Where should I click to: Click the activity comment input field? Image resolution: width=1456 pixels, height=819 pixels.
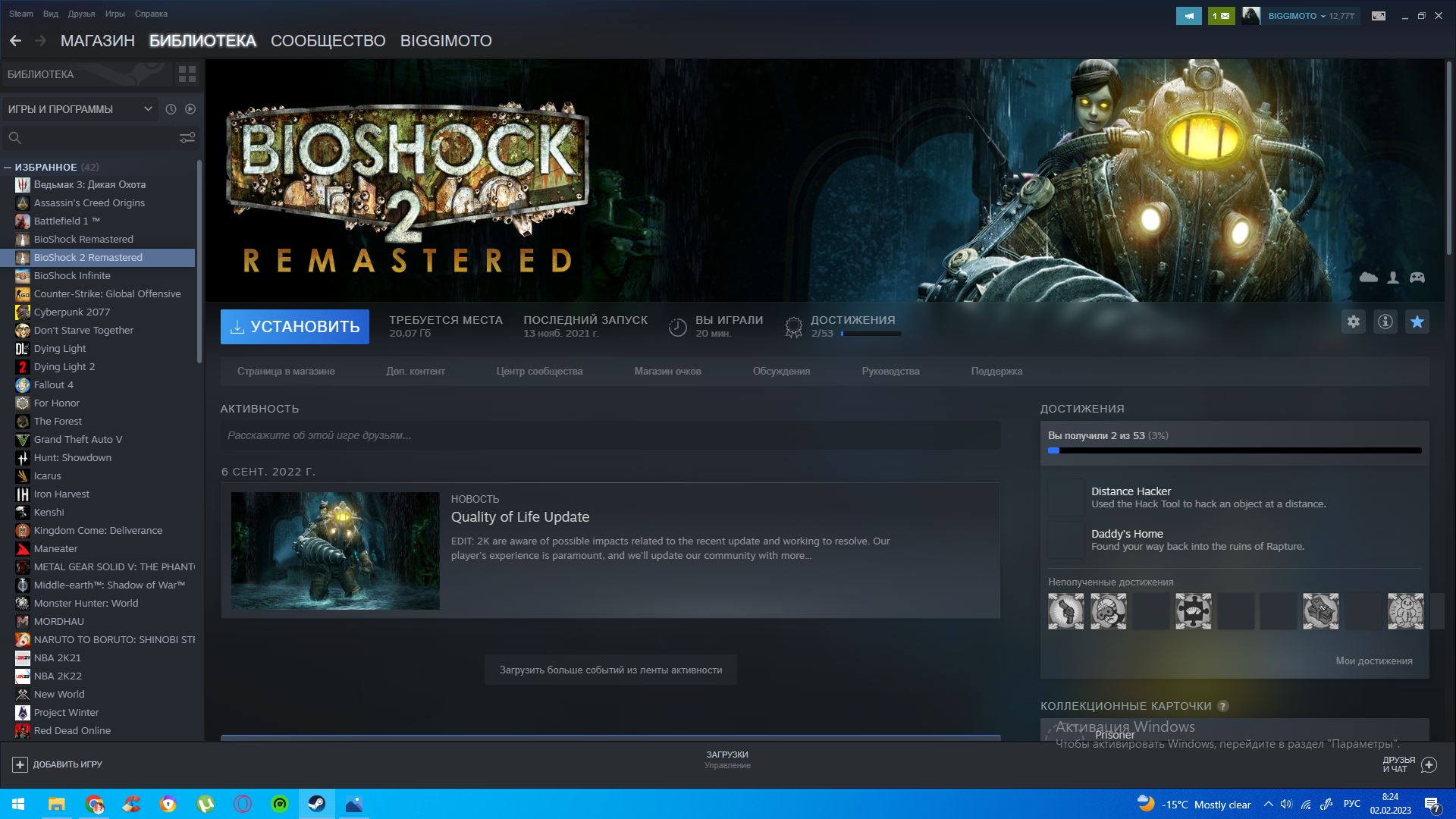click(x=610, y=436)
